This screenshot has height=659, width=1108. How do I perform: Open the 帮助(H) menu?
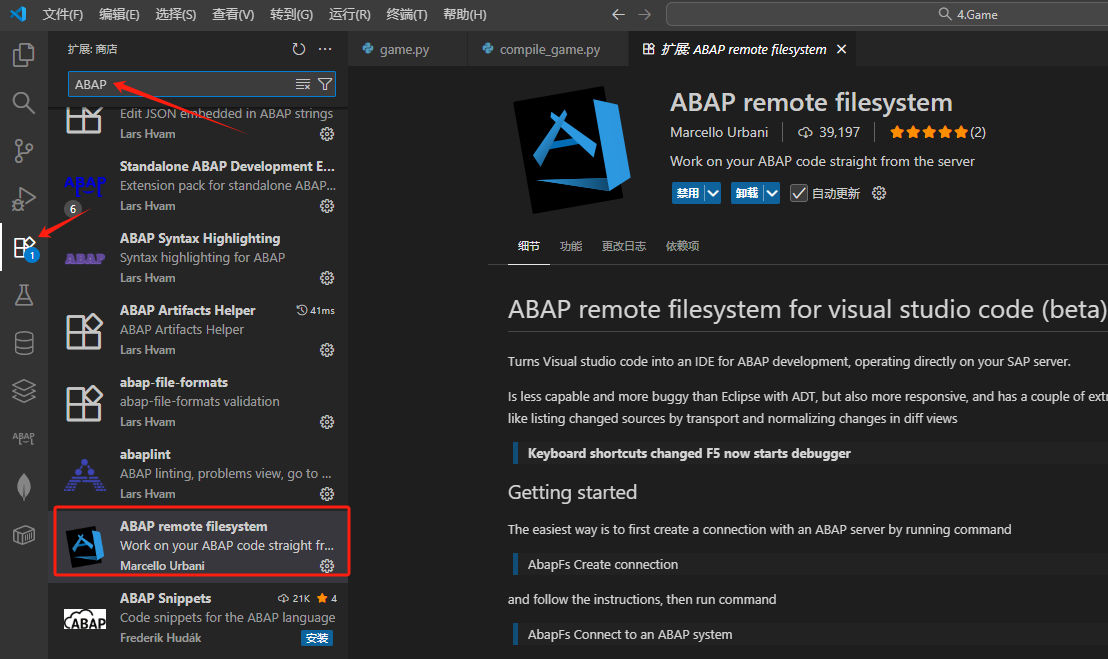(x=465, y=14)
